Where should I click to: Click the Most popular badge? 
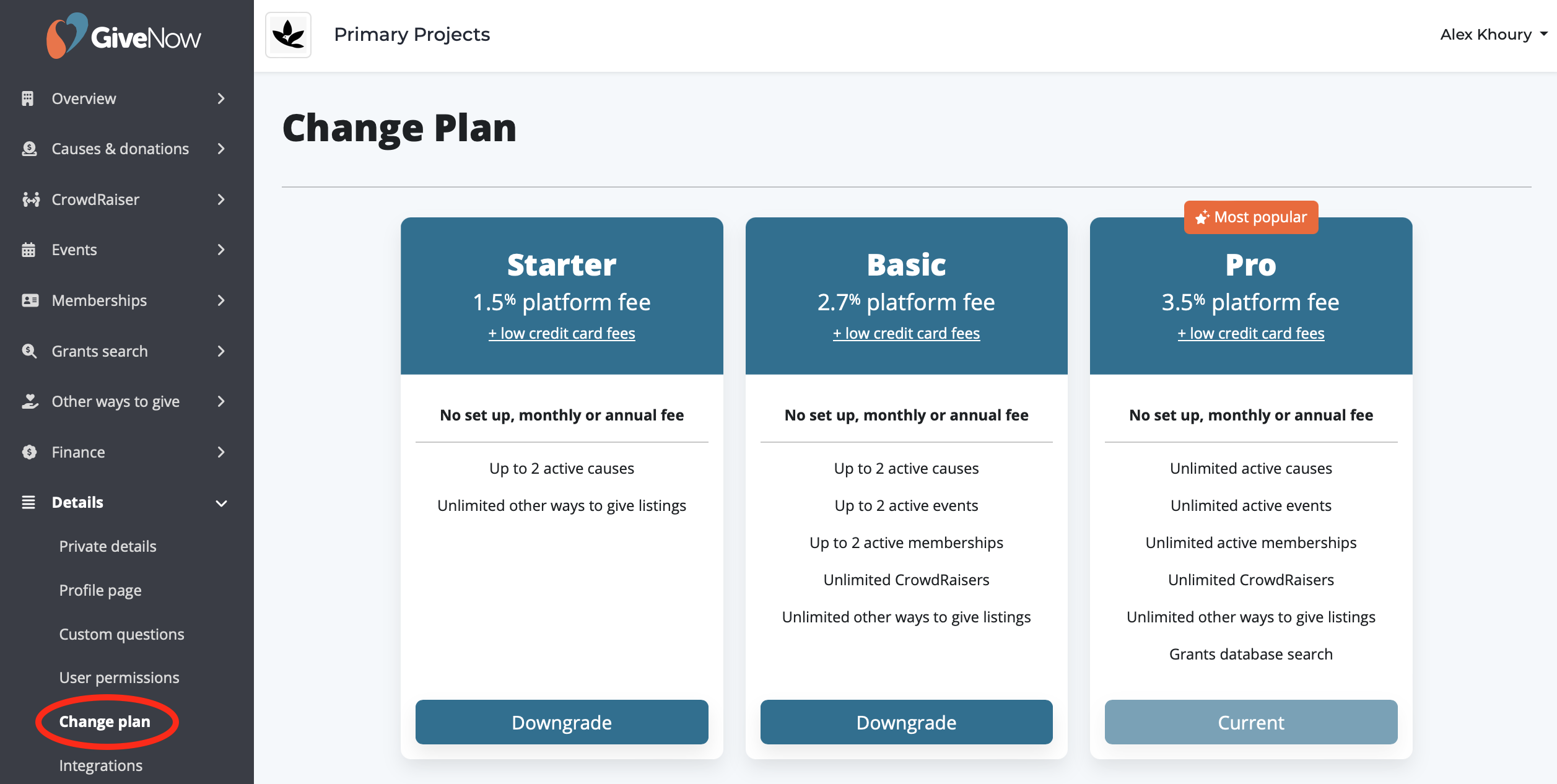pos(1251,217)
